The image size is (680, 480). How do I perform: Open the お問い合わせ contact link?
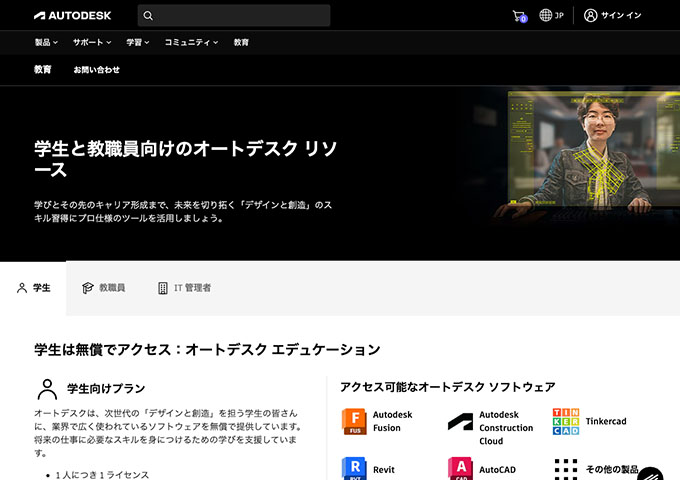point(96,69)
